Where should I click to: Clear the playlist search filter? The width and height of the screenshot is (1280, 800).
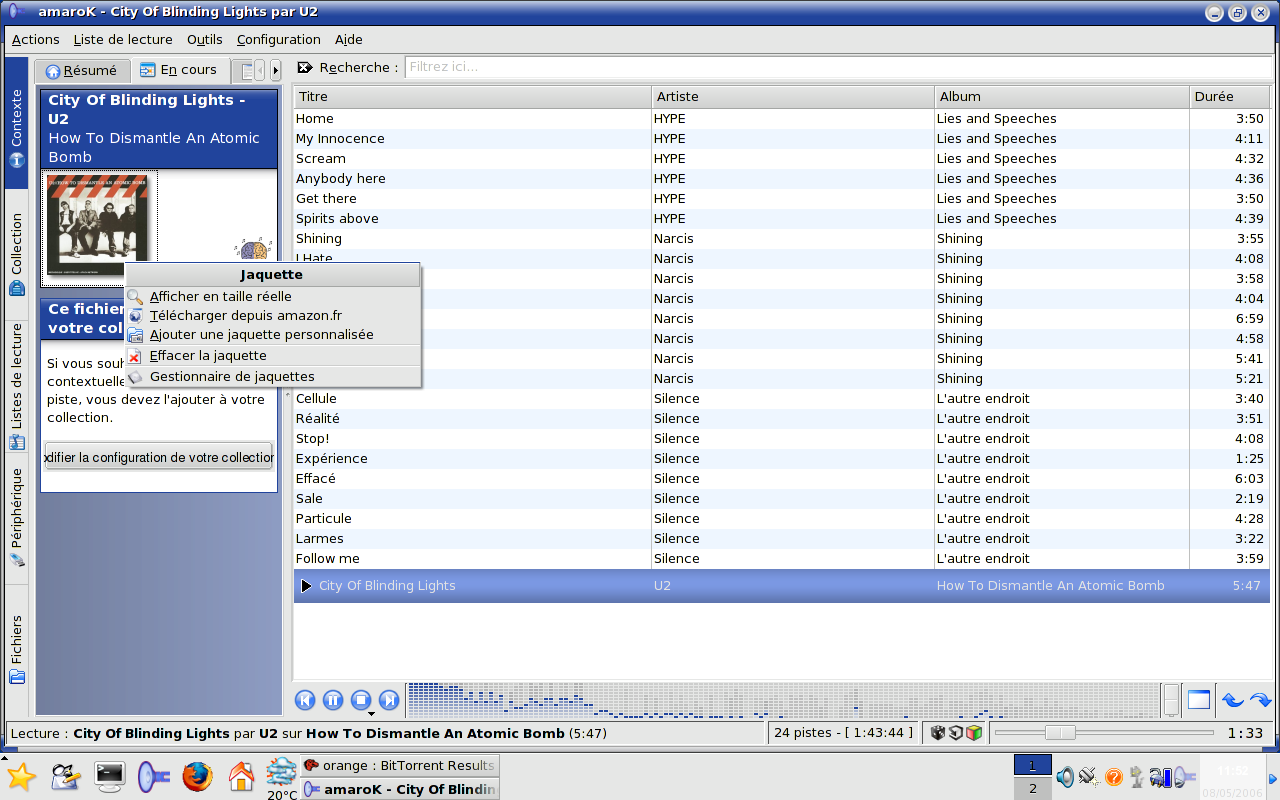coord(305,68)
